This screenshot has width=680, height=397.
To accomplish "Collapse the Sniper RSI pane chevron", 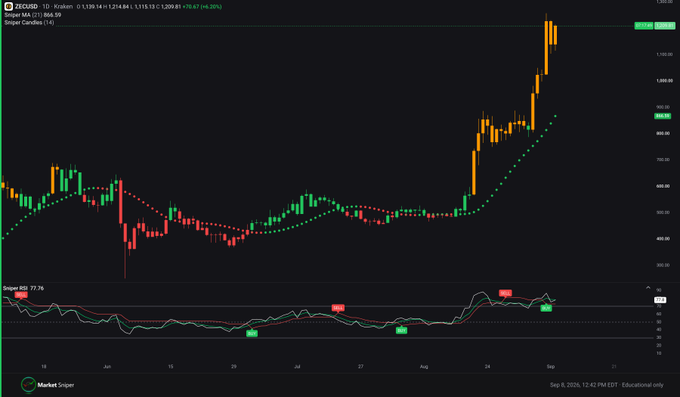I will pyautogui.click(x=648, y=288).
